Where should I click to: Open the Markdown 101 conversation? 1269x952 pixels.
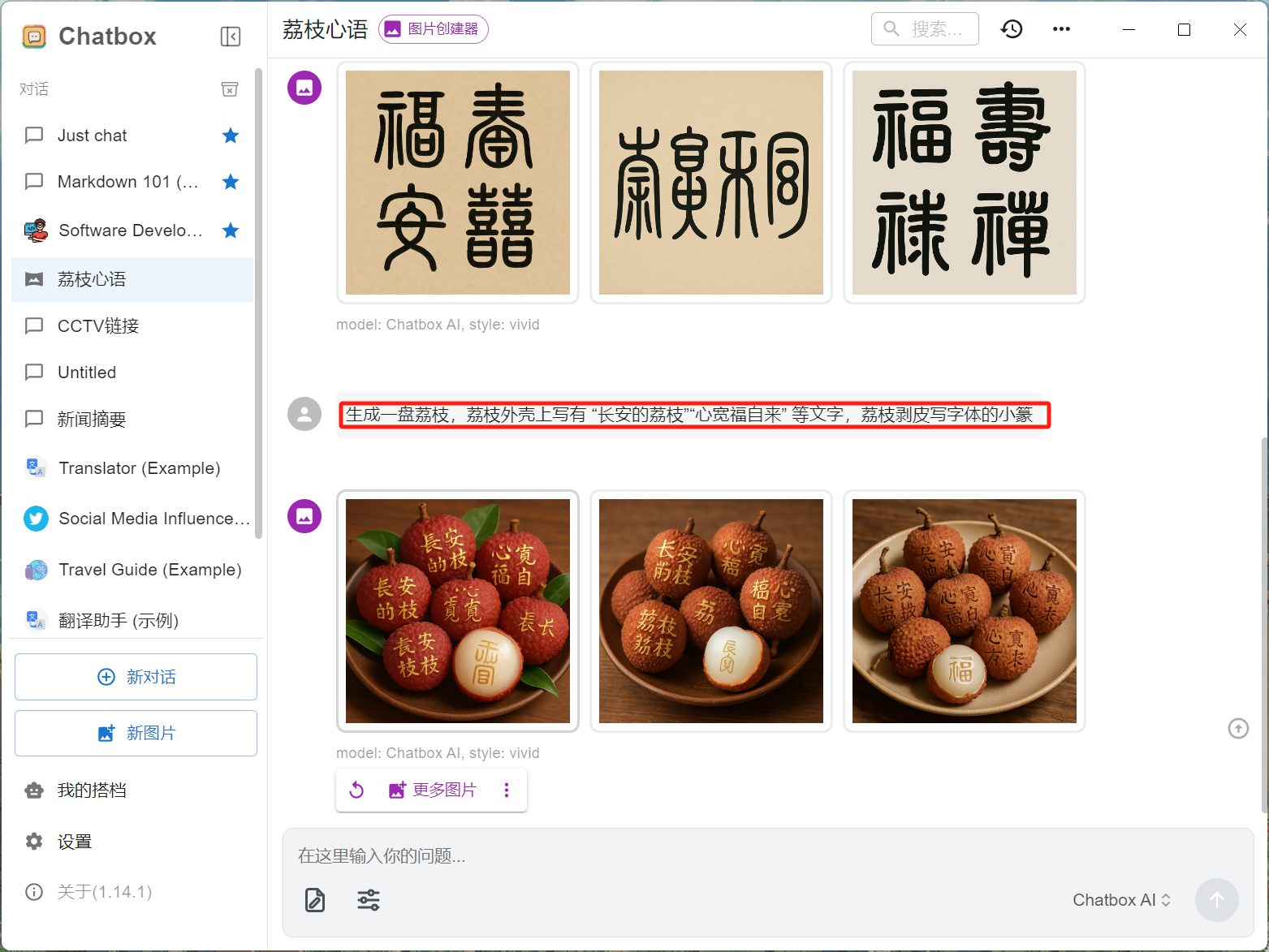pos(132,182)
